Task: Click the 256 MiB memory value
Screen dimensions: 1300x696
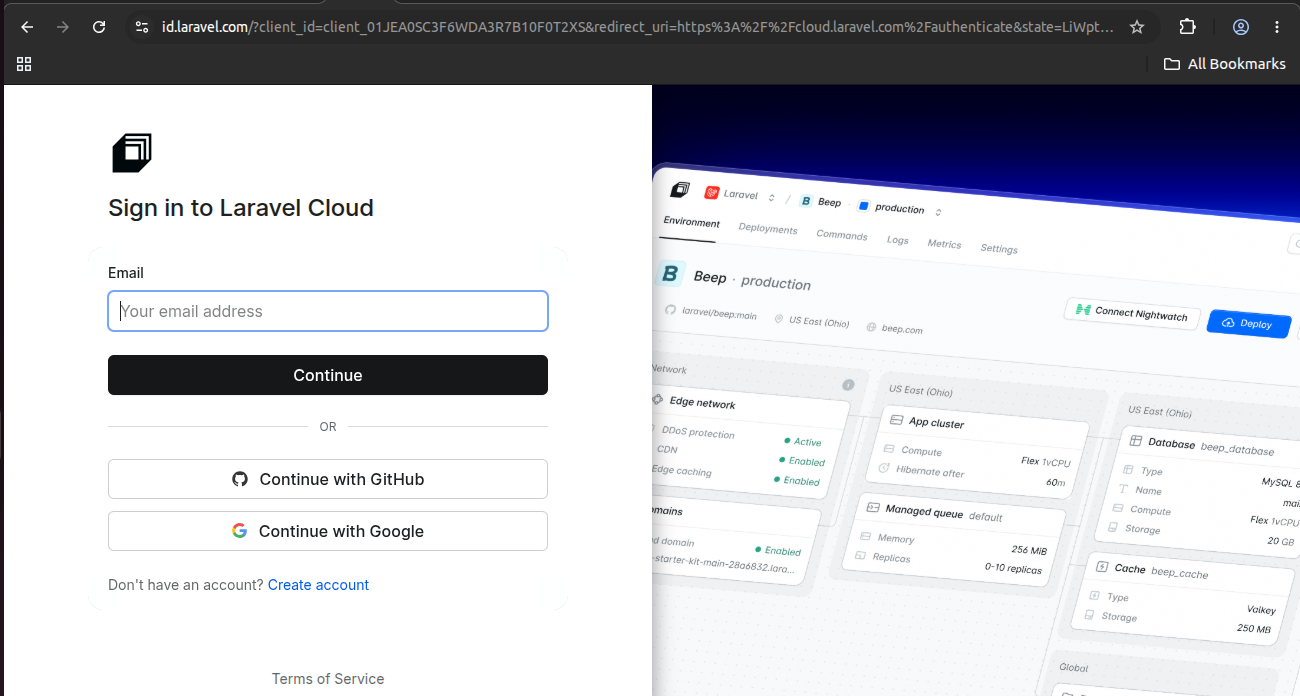Action: [1028, 551]
